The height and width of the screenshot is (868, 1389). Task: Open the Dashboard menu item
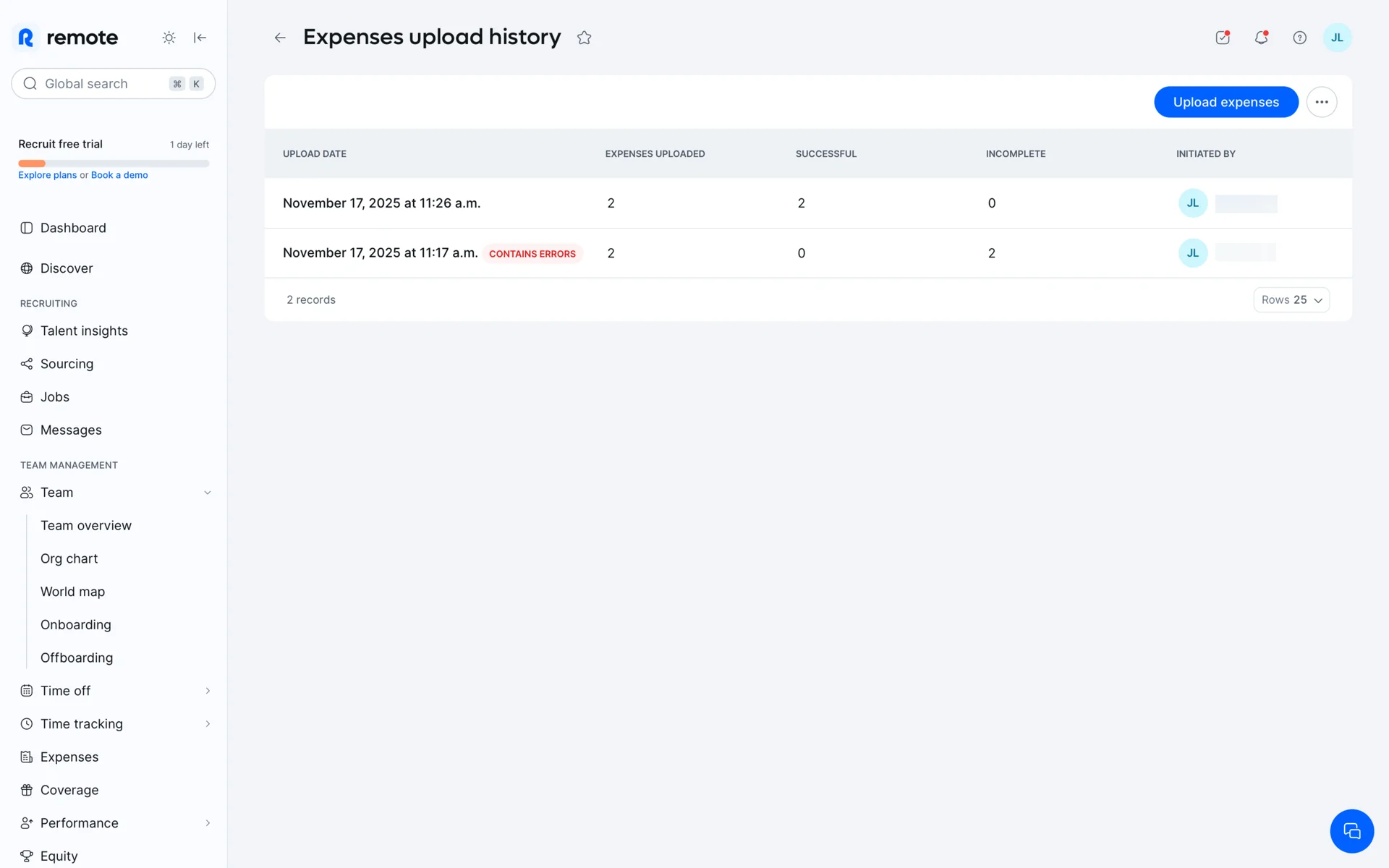[73, 228]
